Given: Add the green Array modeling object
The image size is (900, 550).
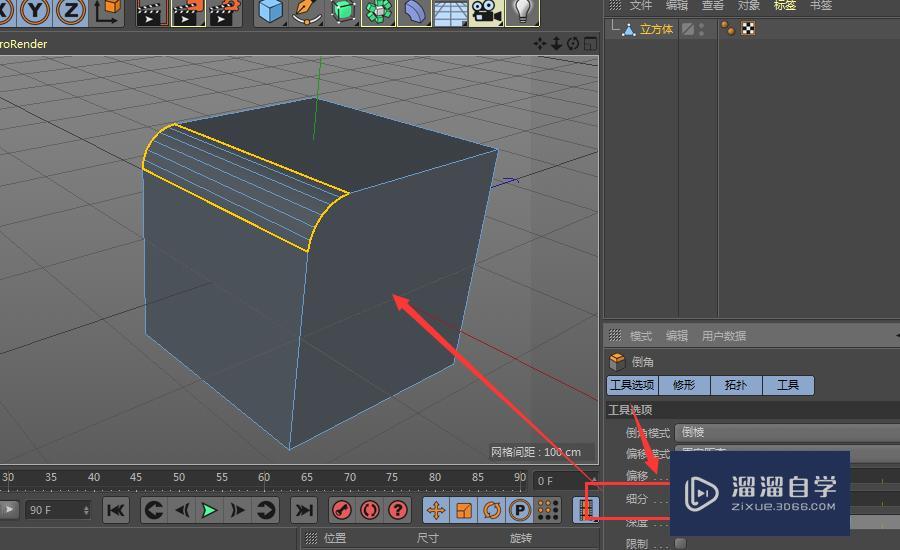Looking at the screenshot, I should pyautogui.click(x=378, y=11).
